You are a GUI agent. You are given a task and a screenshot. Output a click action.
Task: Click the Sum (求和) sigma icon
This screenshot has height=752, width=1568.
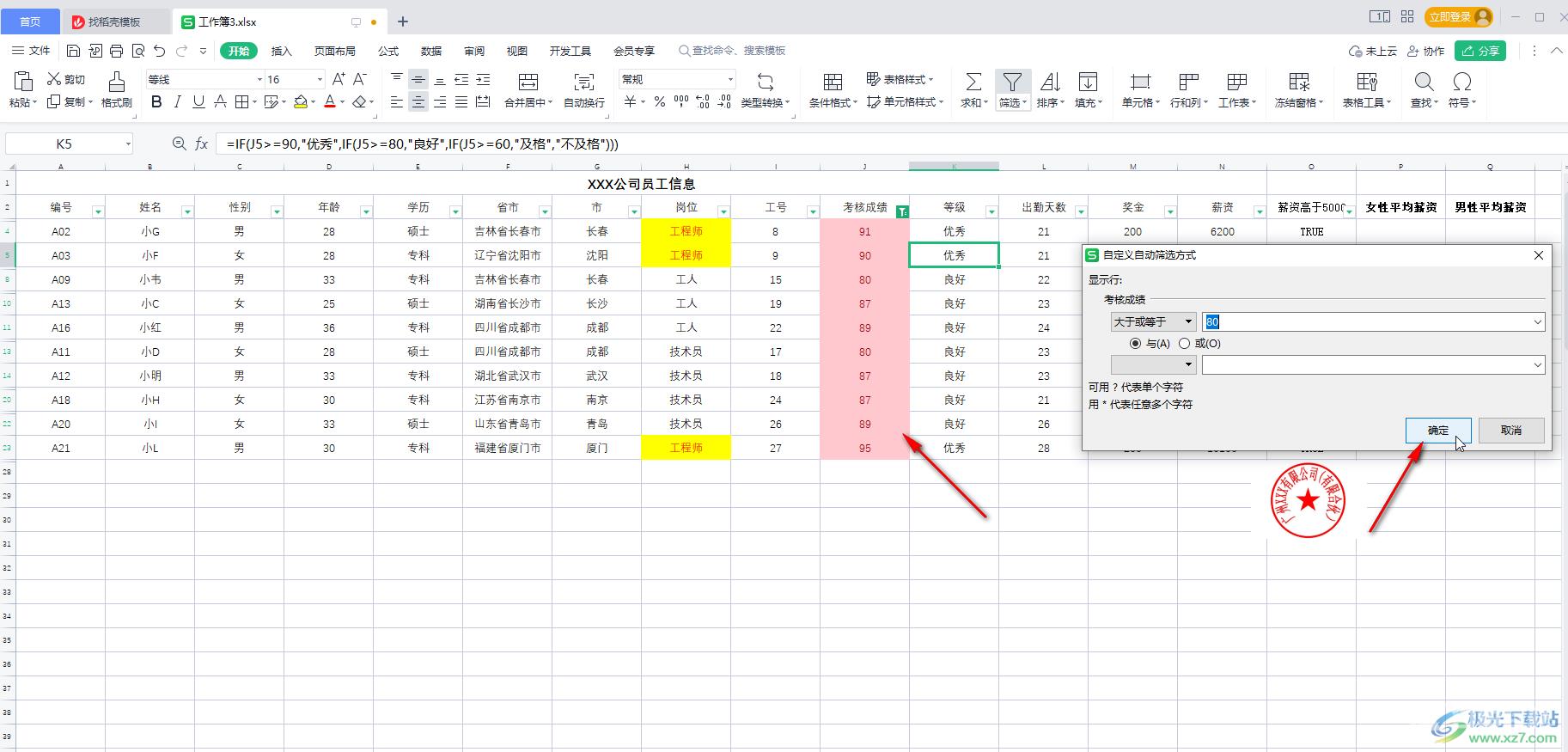[x=973, y=82]
